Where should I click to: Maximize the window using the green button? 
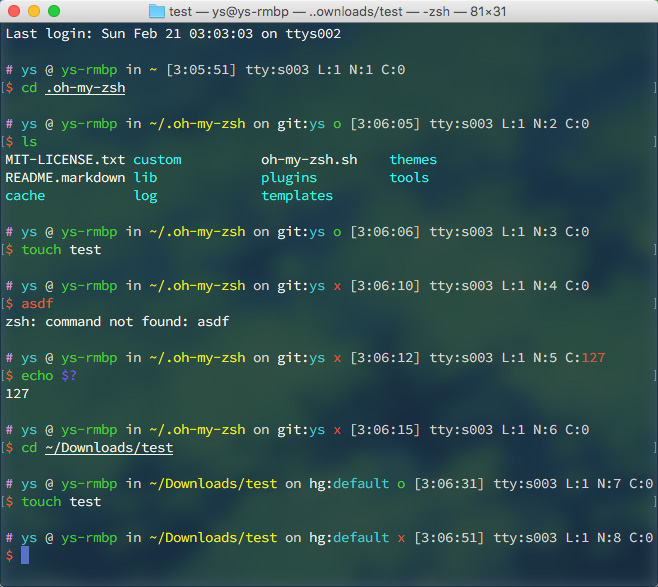[x=54, y=11]
